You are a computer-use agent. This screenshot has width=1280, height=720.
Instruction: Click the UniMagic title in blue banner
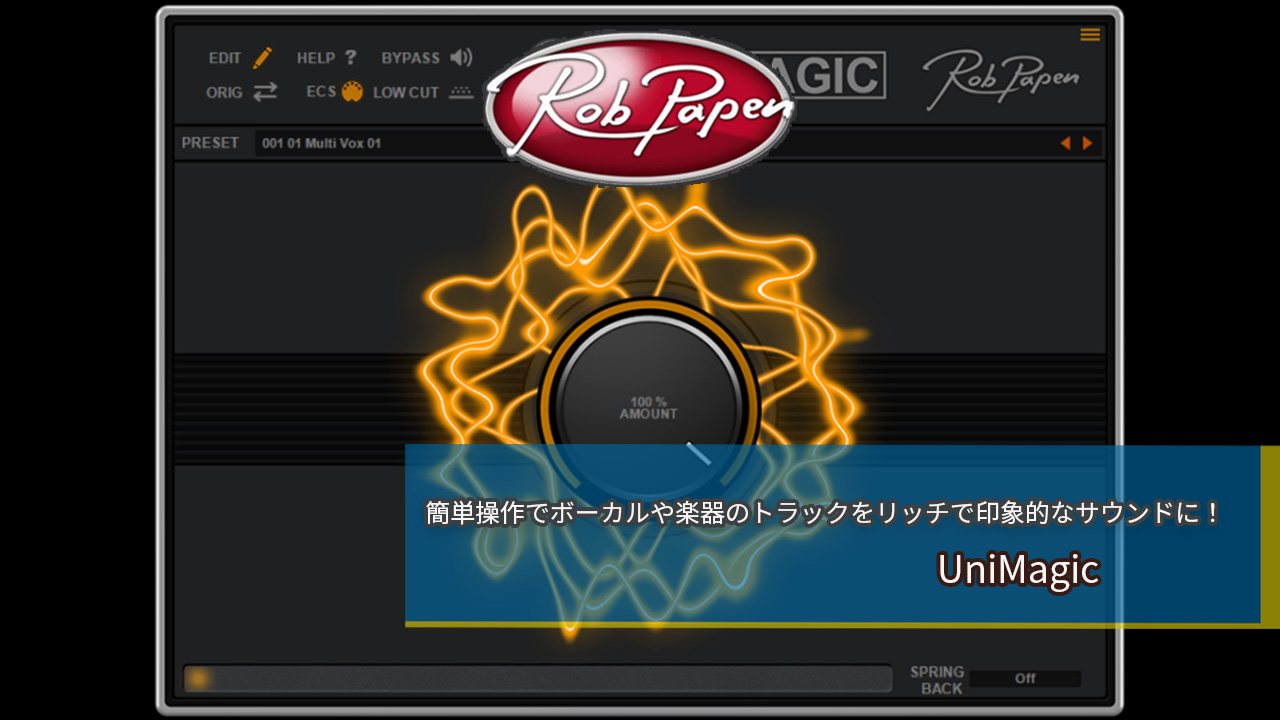click(x=1018, y=570)
